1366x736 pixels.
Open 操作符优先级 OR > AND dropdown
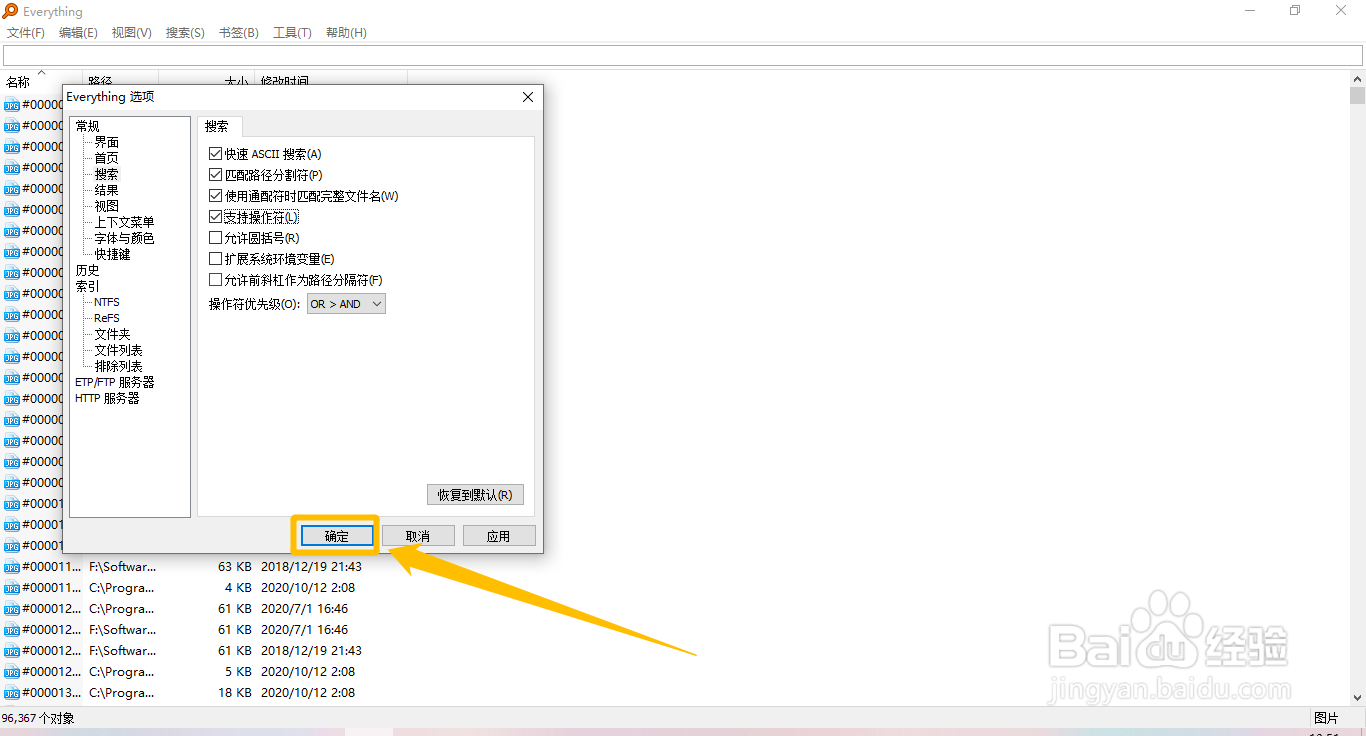346,304
